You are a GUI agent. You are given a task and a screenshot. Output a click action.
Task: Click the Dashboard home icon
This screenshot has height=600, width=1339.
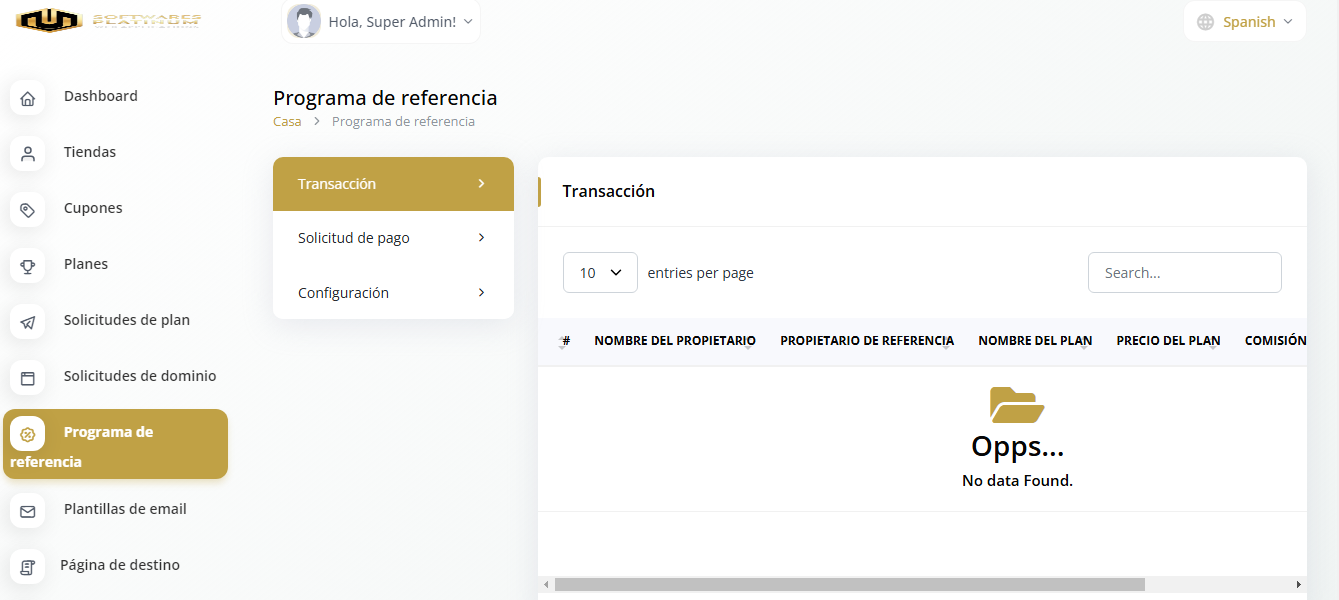(x=28, y=98)
